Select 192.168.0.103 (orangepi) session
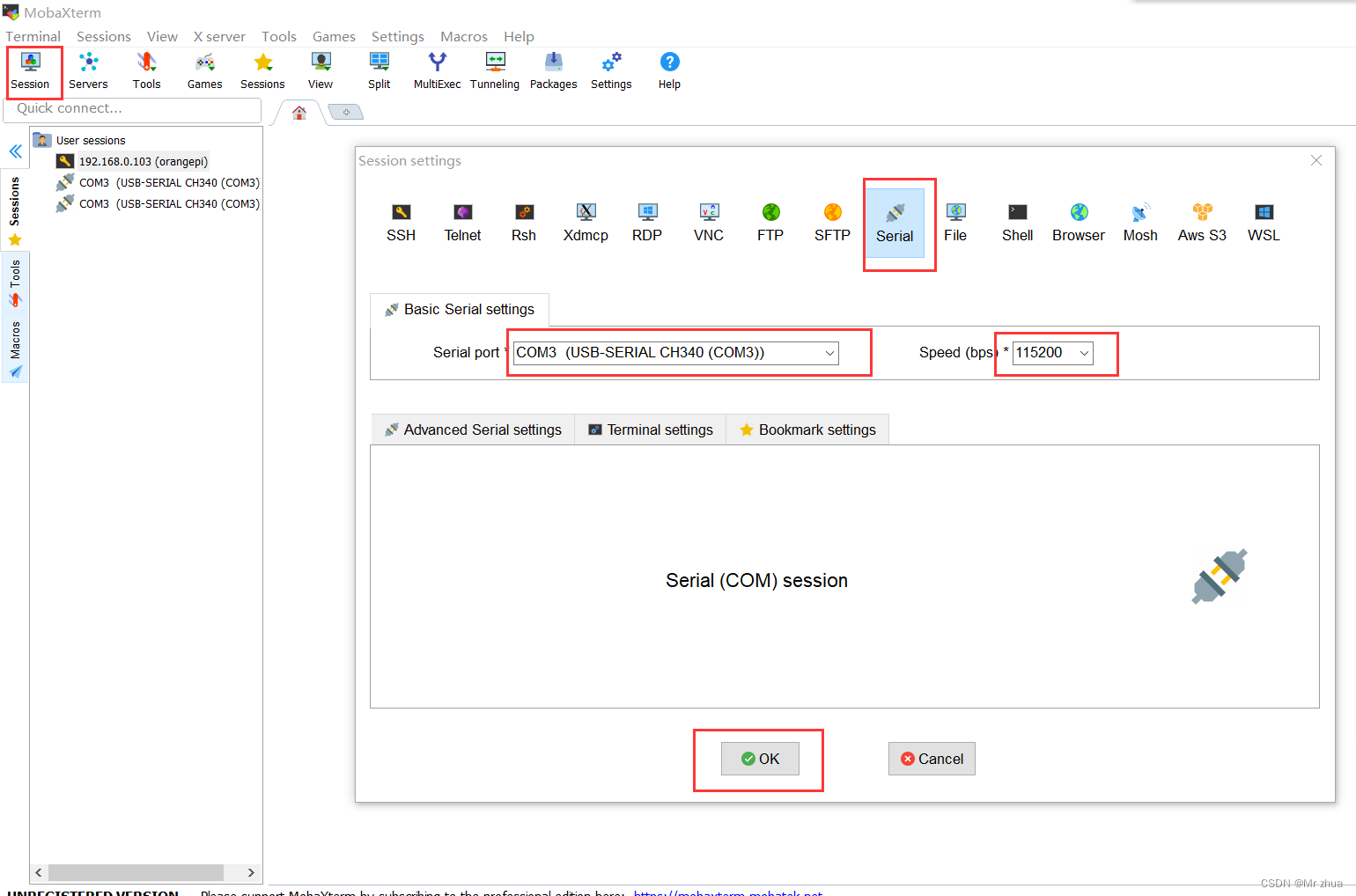1356x896 pixels. point(132,162)
